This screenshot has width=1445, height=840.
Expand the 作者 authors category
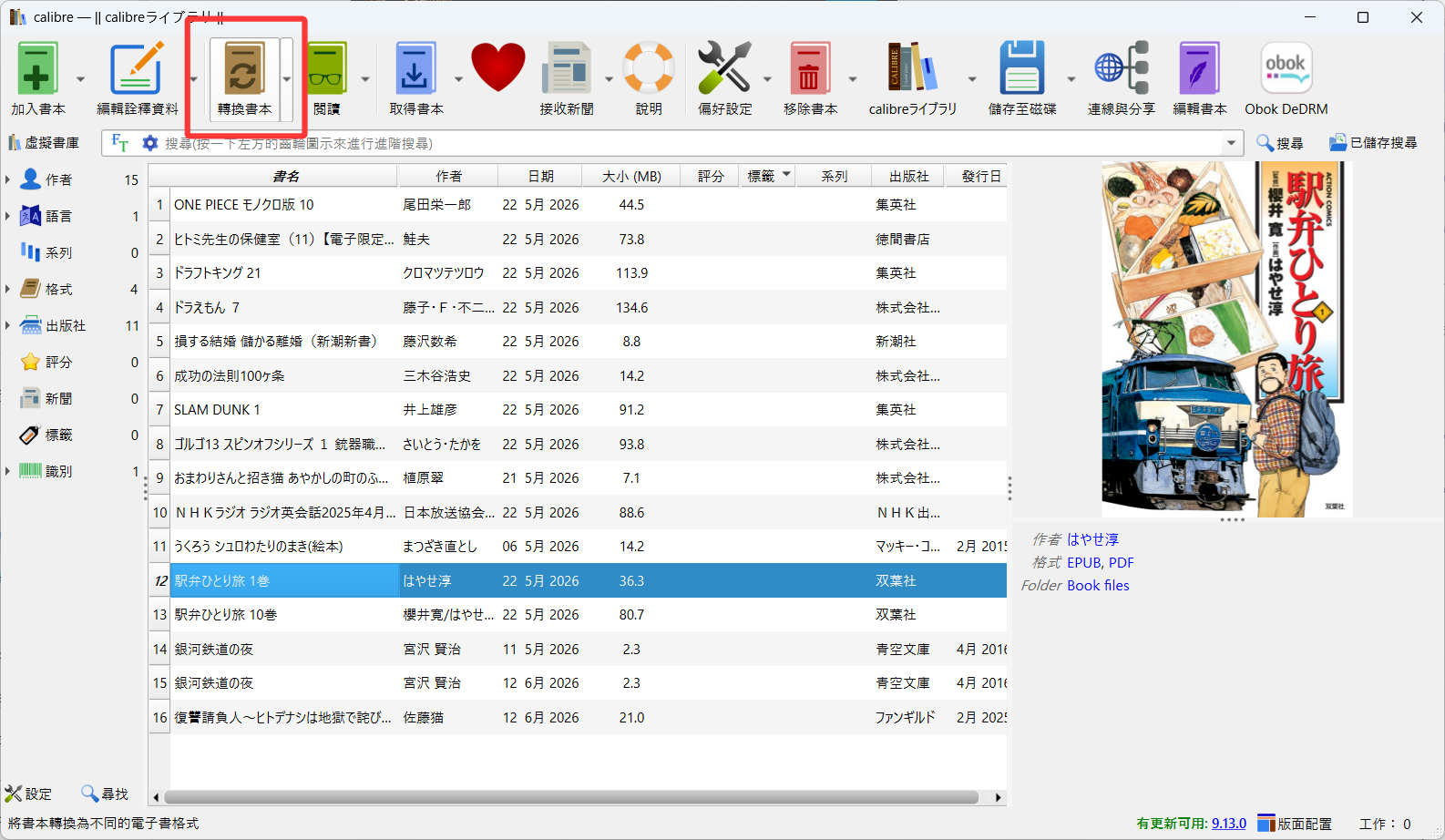pos(7,179)
